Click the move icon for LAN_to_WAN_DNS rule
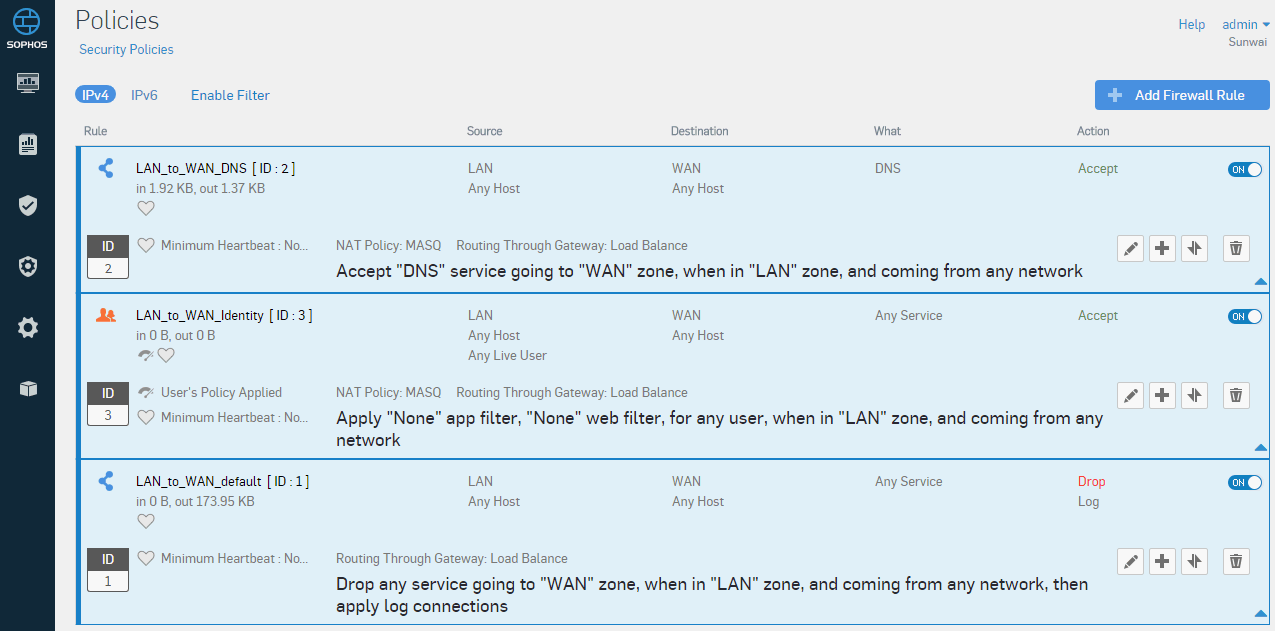Image resolution: width=1275 pixels, height=631 pixels. 1194,249
